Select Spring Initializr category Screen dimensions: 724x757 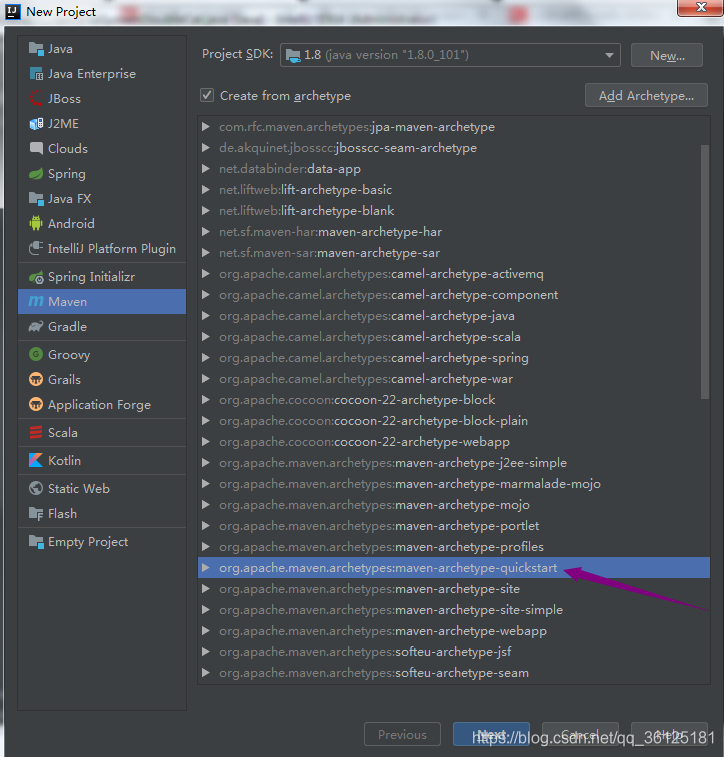click(x=102, y=277)
